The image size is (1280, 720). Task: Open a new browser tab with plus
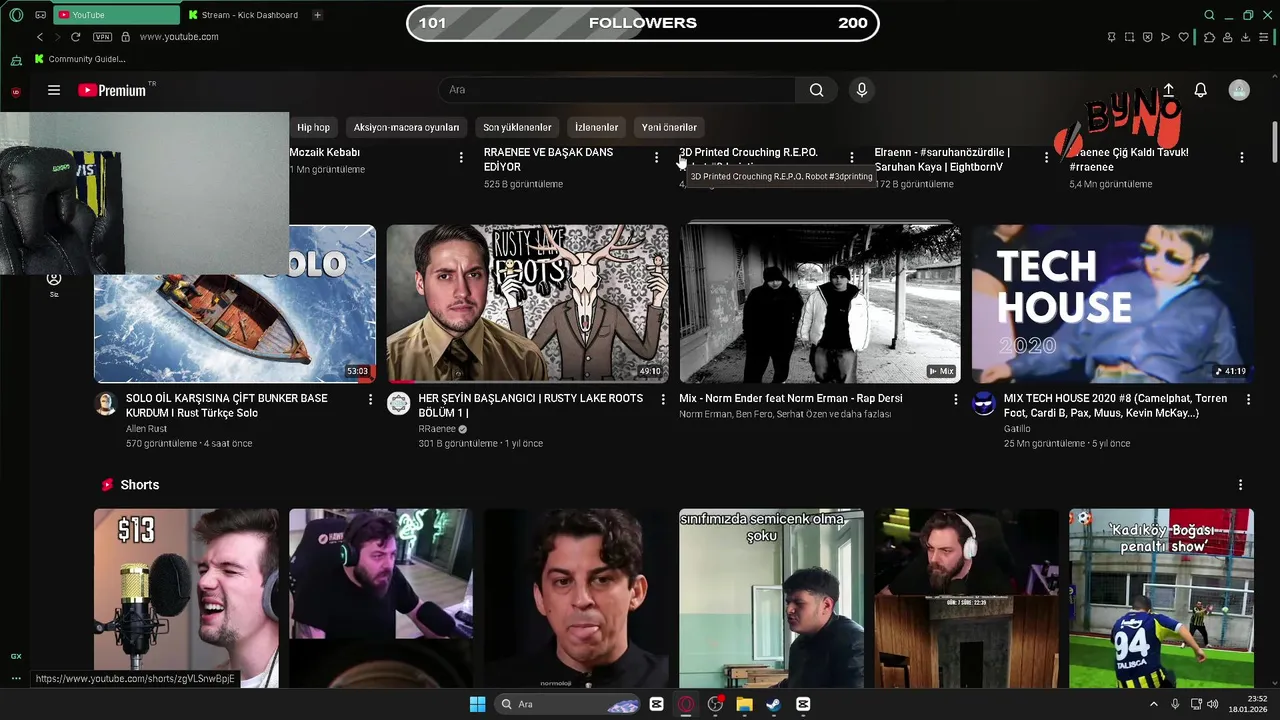[x=317, y=15]
